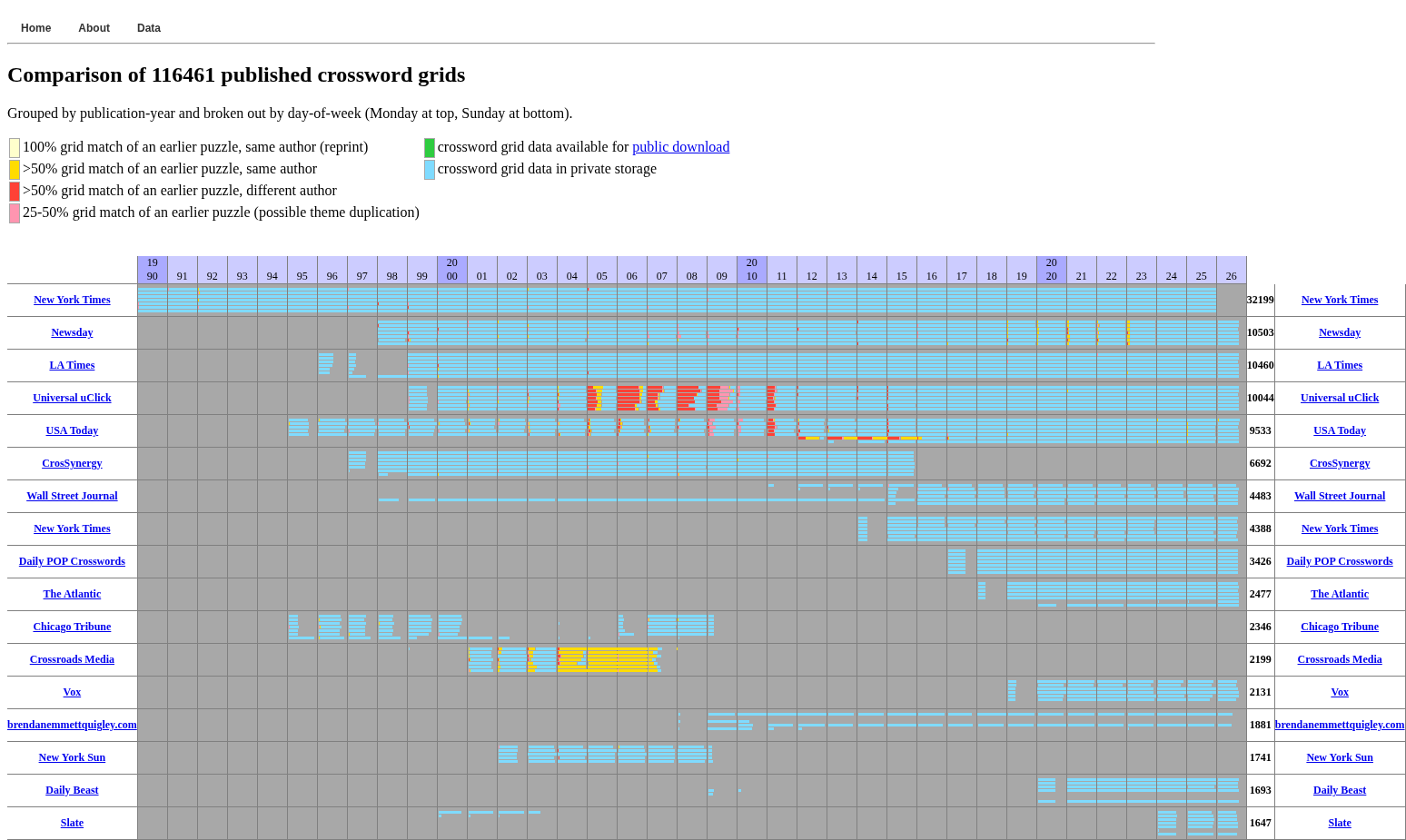Open Slate link in right column
The image size is (1406, 840).
(x=1340, y=823)
